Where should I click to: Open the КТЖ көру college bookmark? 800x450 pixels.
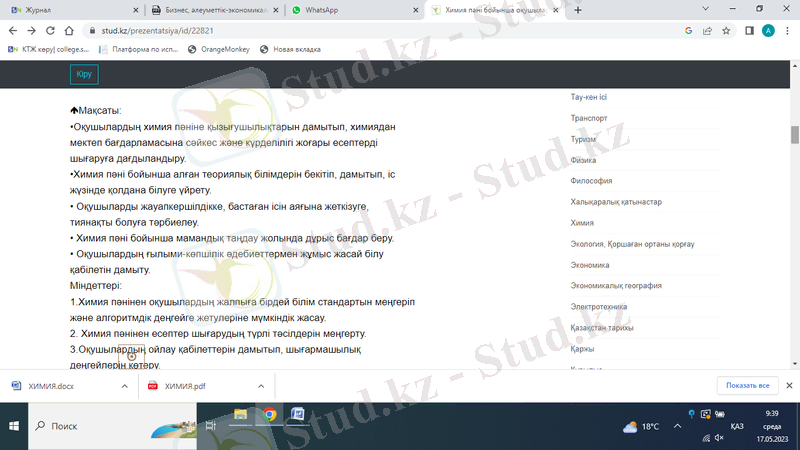[x=48, y=49]
